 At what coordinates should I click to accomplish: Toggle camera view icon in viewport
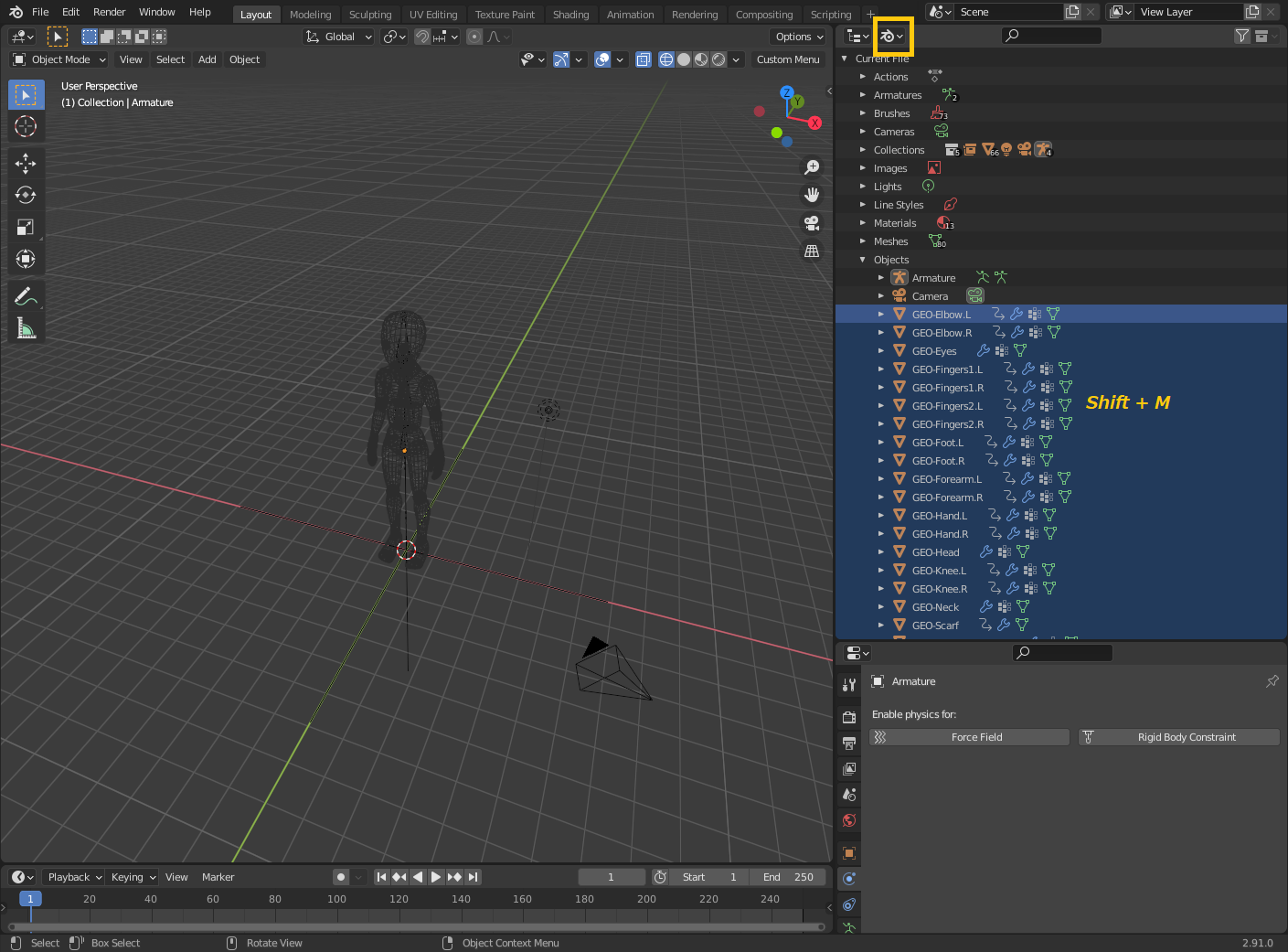812,222
